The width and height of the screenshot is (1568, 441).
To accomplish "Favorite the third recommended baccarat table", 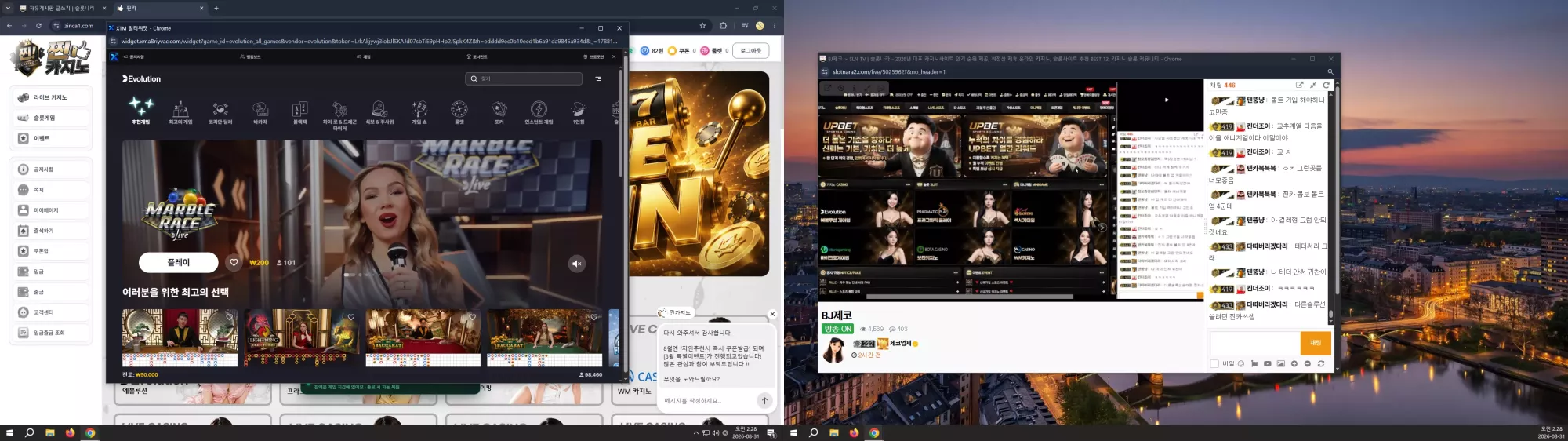I will tap(472, 317).
